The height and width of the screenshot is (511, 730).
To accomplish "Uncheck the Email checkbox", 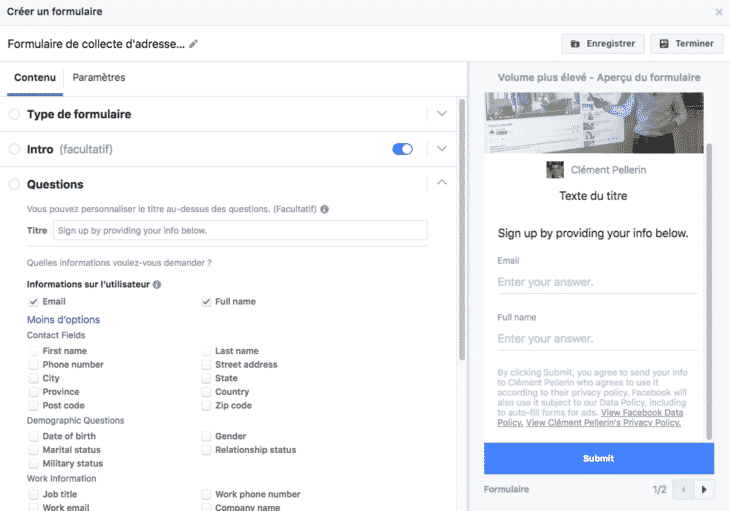I will pyautogui.click(x=34, y=301).
